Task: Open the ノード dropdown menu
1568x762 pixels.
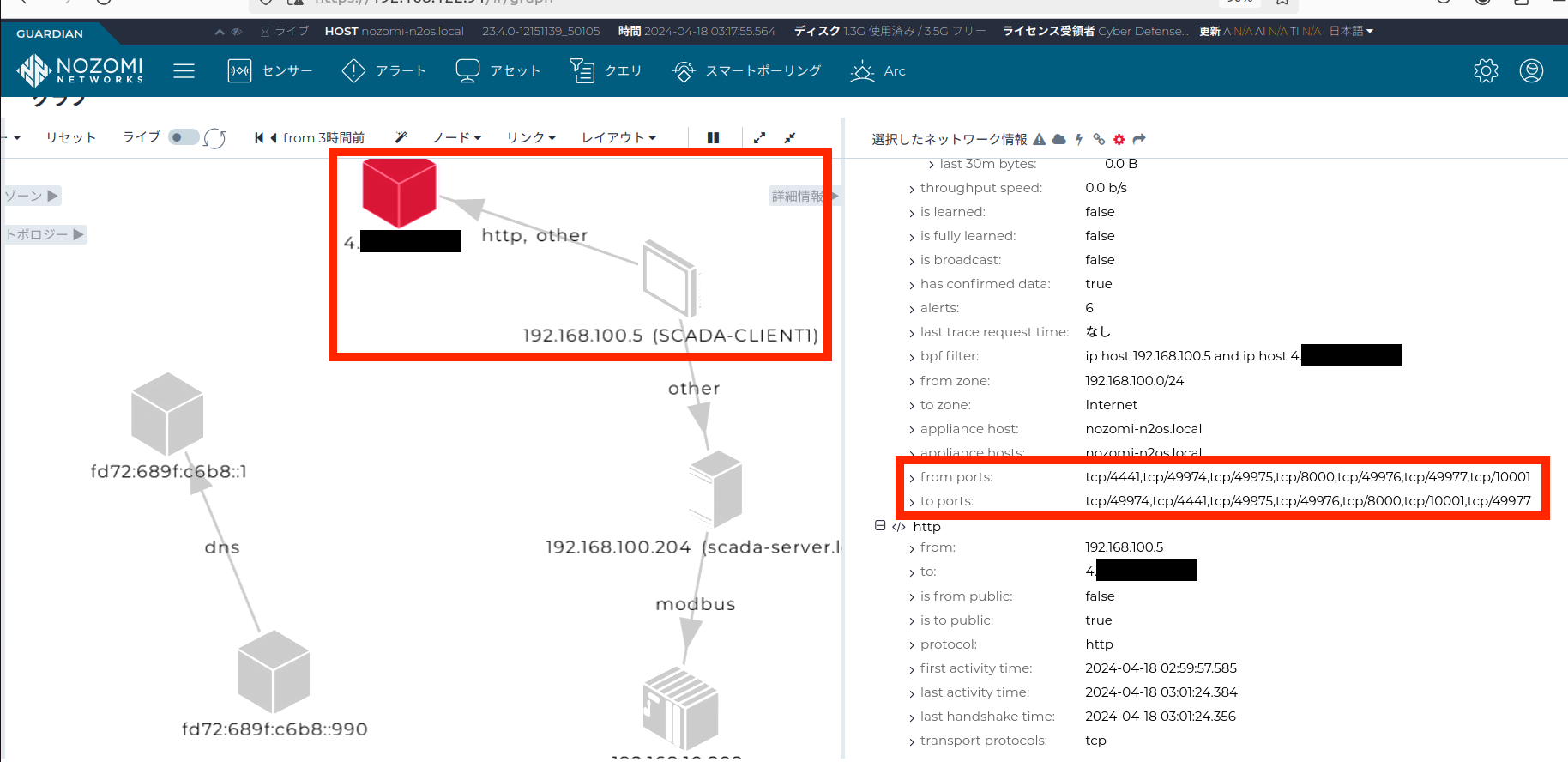Action: (x=456, y=137)
